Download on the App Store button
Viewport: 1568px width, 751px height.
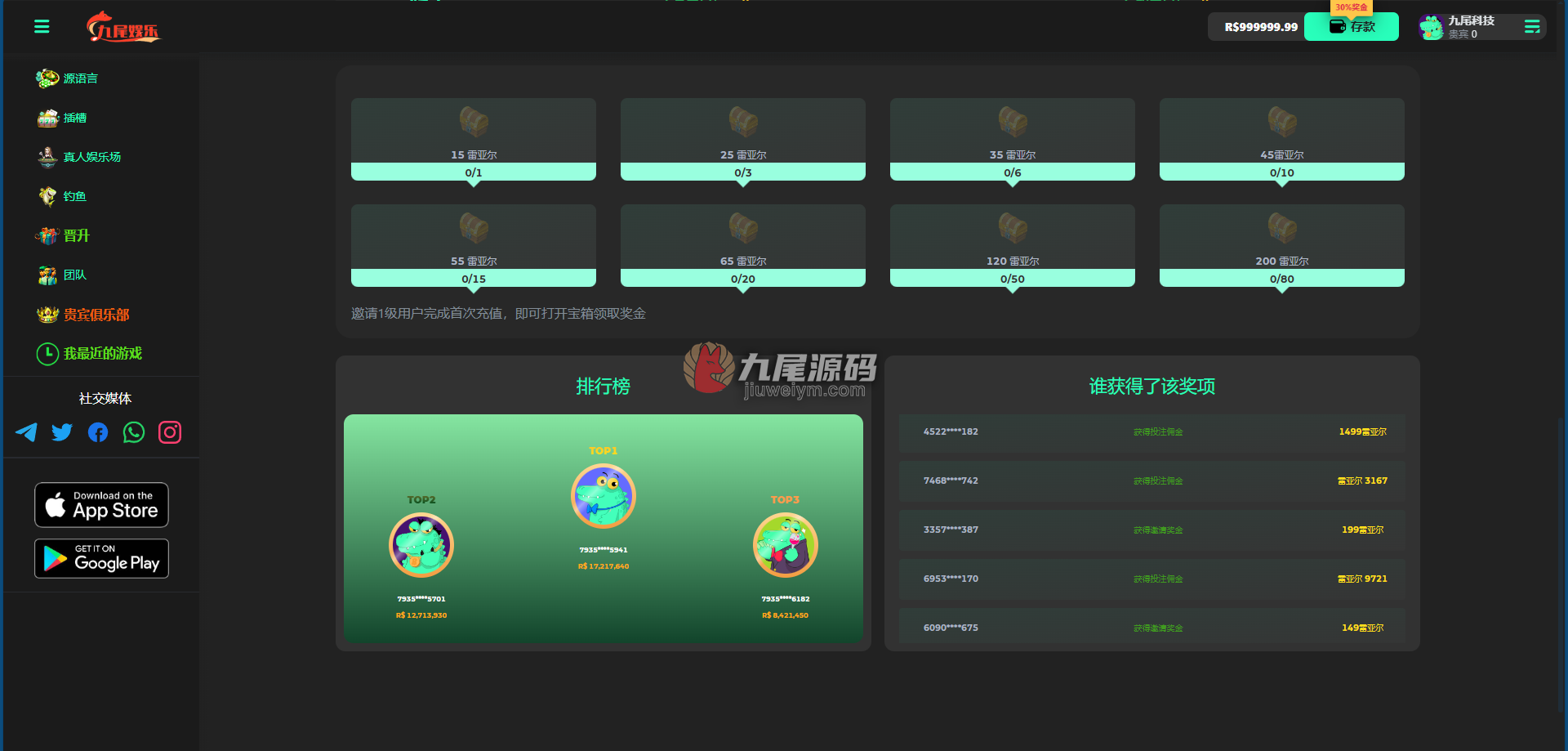[x=101, y=505]
